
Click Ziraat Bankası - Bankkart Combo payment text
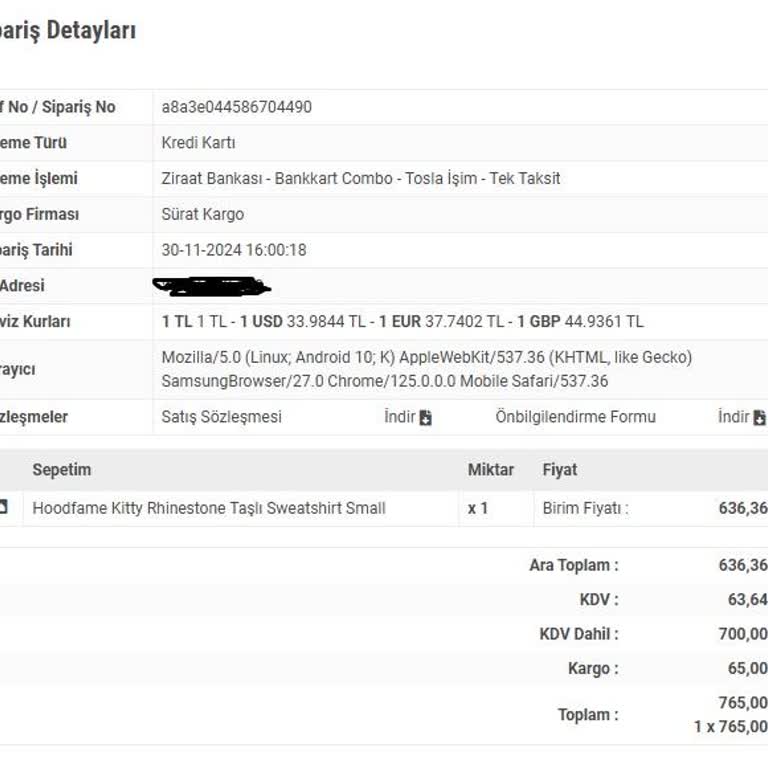coord(361,178)
